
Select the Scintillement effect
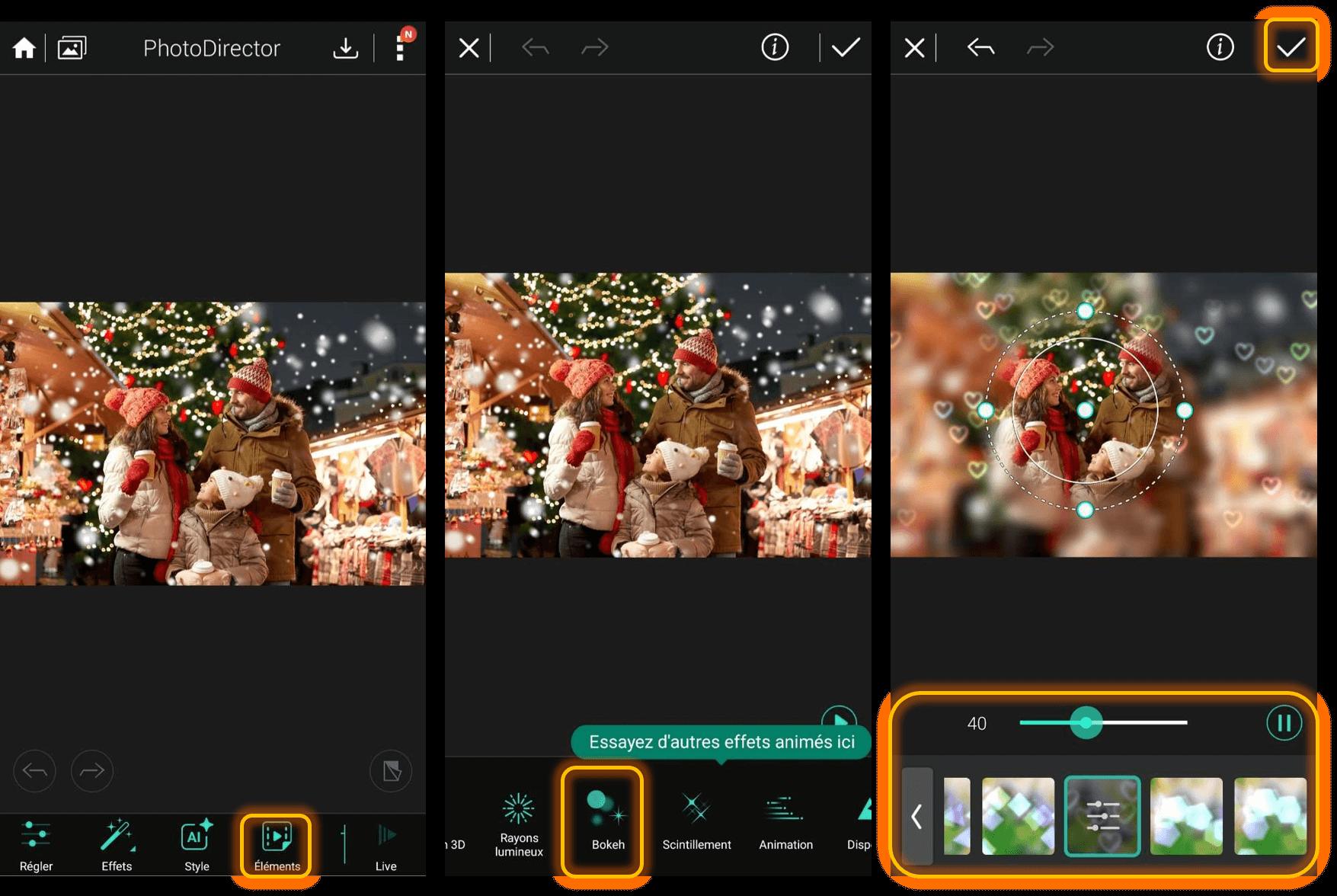pos(696,821)
